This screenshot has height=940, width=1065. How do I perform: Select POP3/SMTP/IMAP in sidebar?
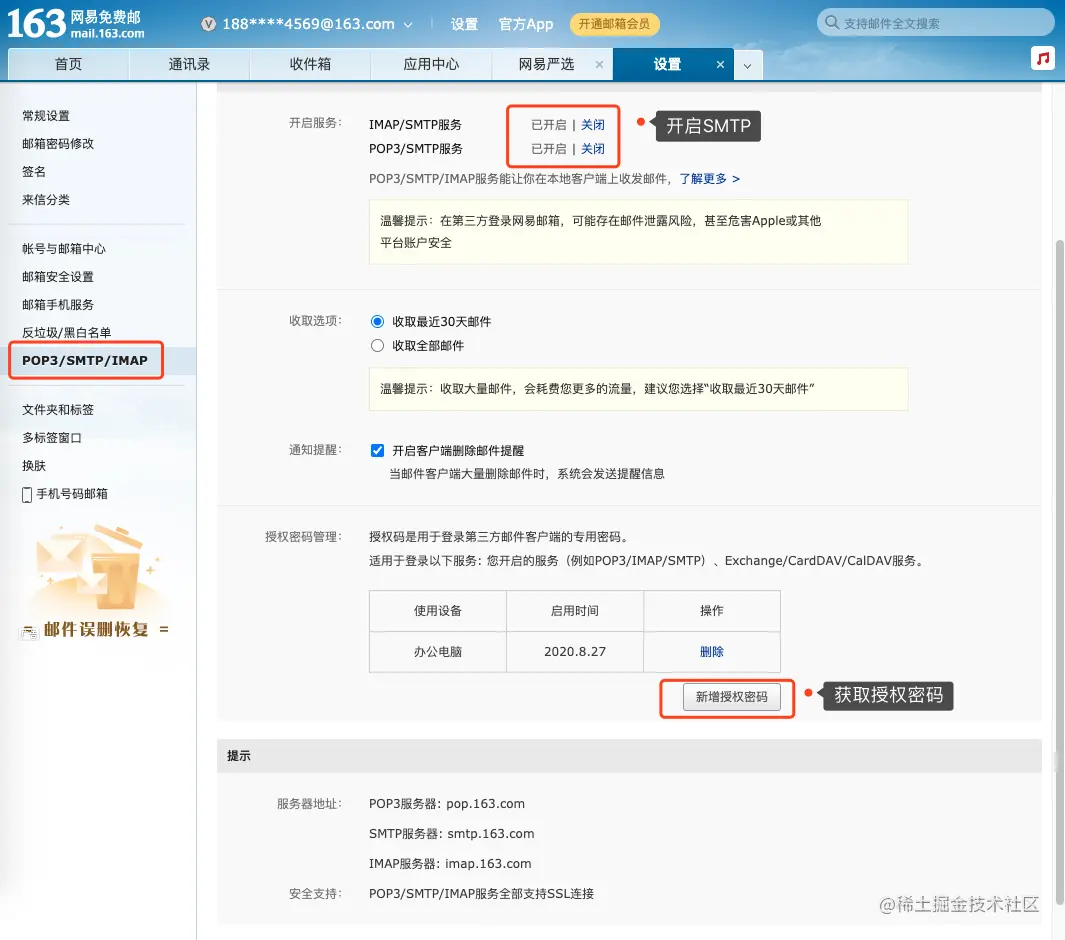(85, 361)
